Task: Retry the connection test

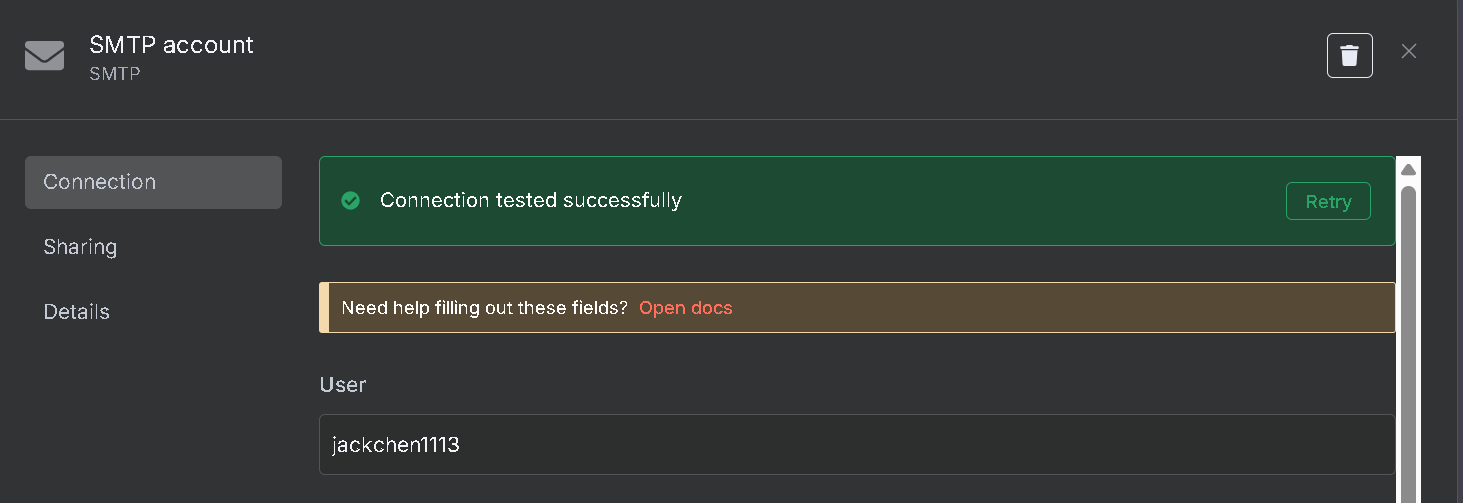Action: click(1328, 201)
